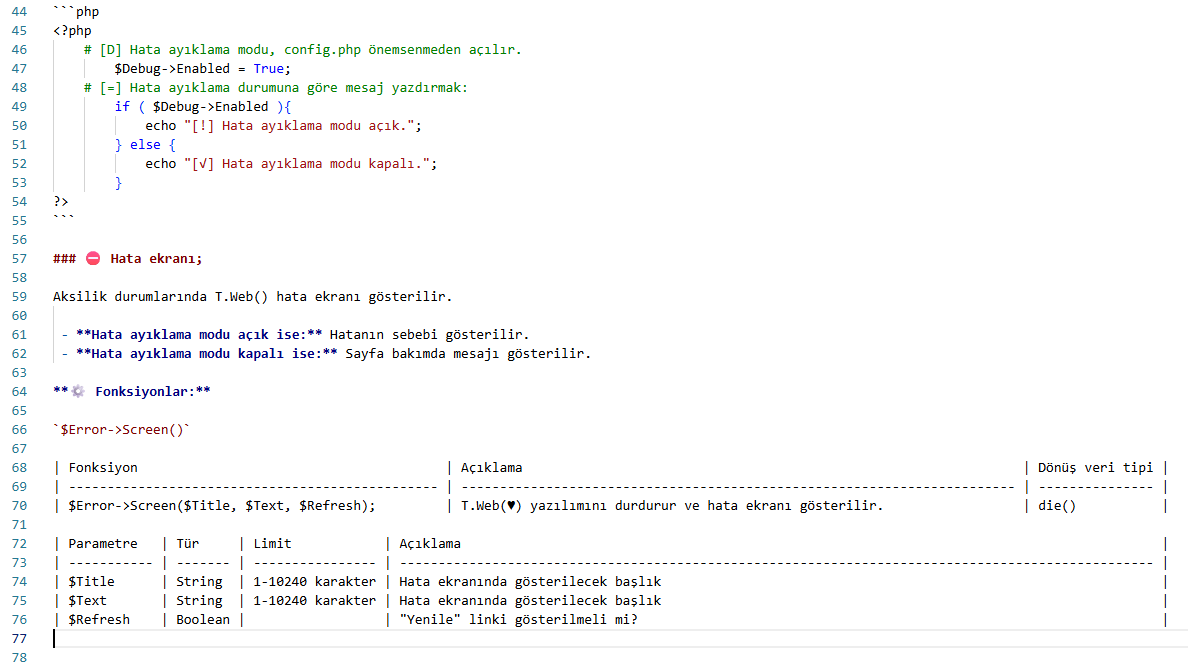Click the ```php code fence on line 44

click(x=76, y=12)
